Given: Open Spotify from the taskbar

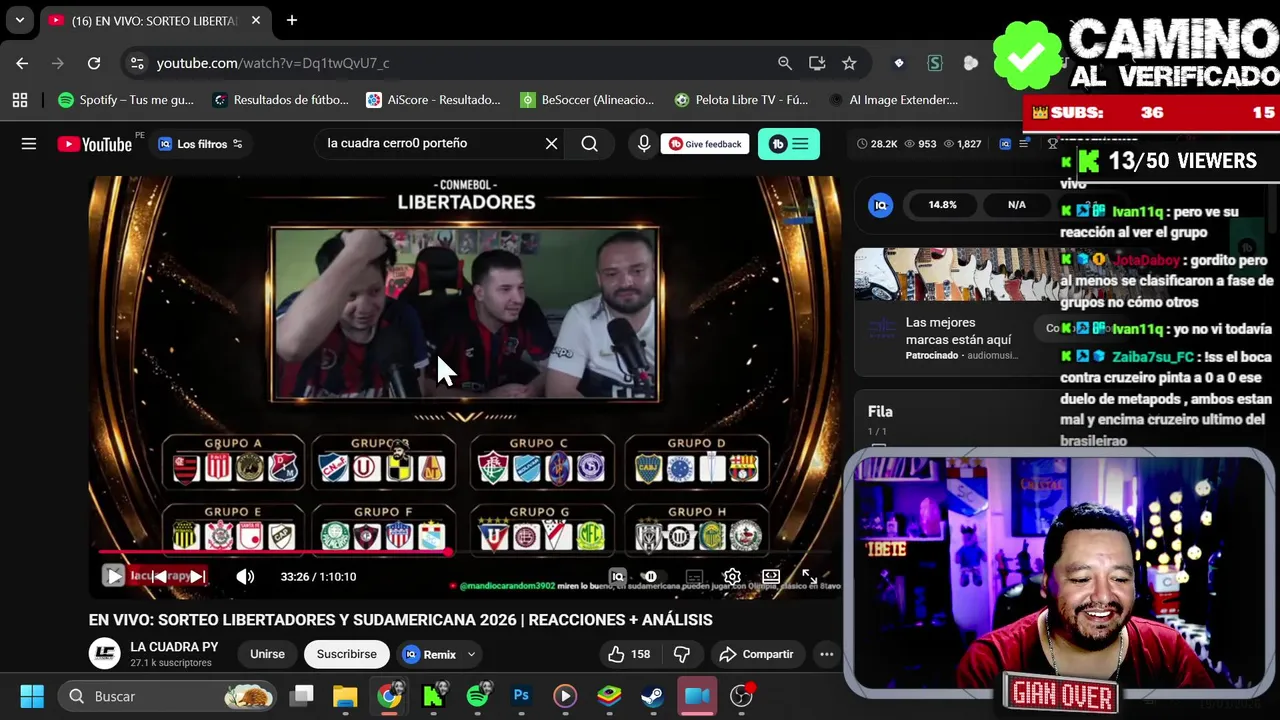Looking at the screenshot, I should pyautogui.click(x=478, y=696).
